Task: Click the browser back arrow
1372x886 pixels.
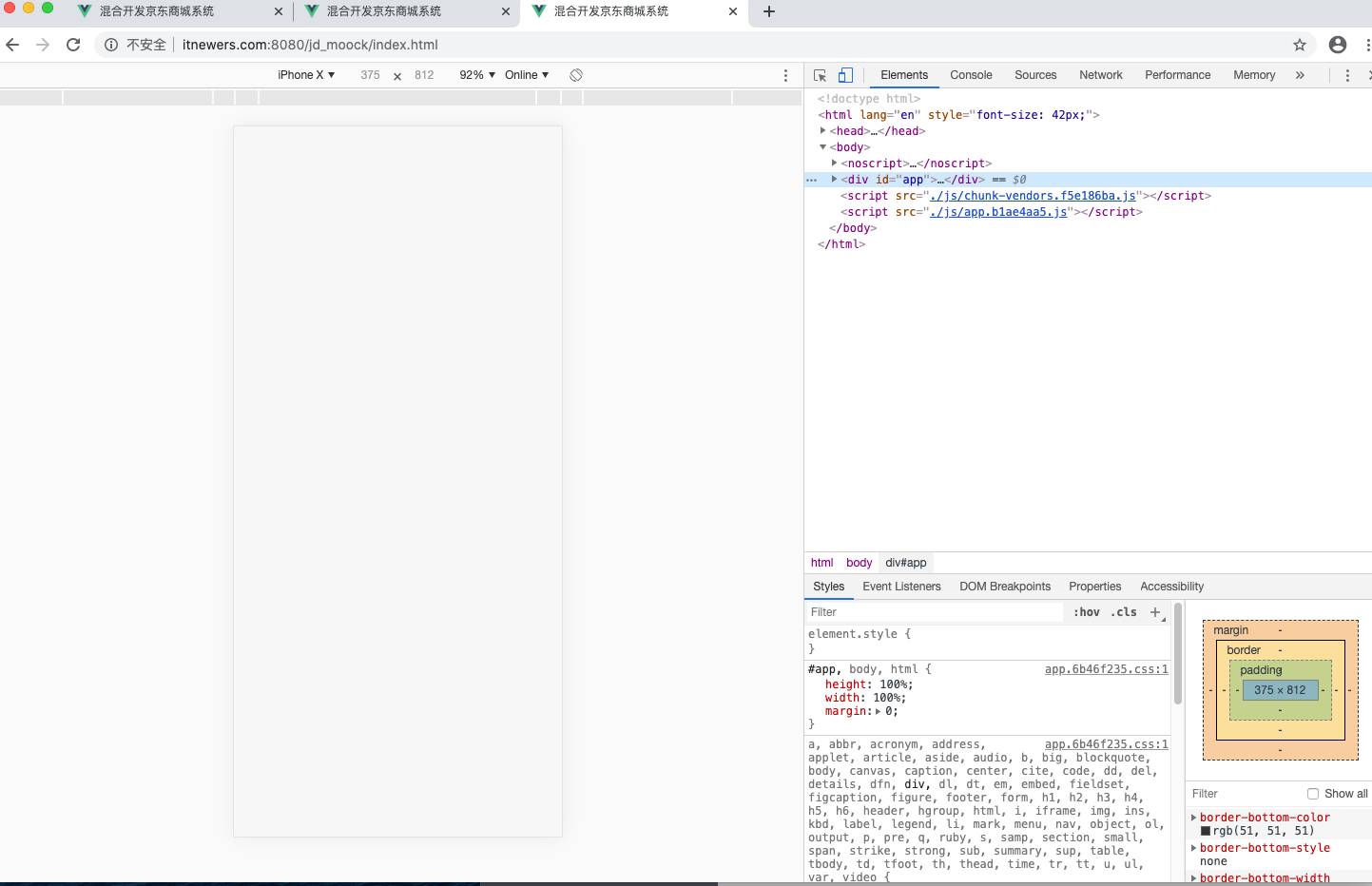Action: [x=12, y=45]
